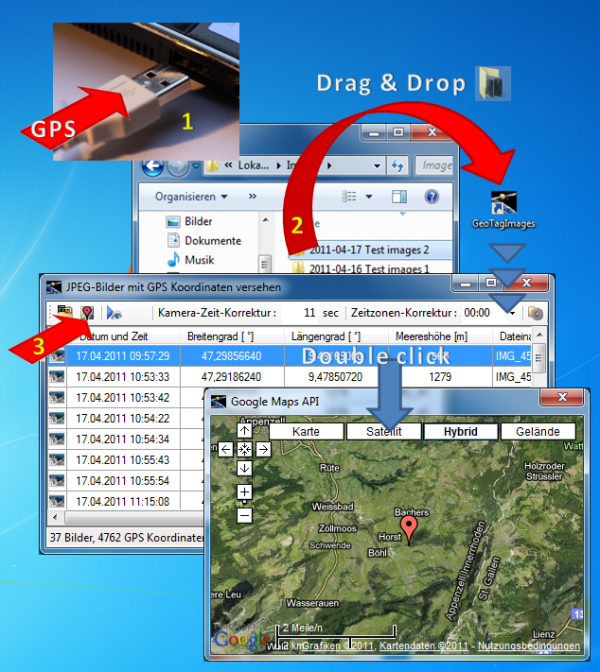
Task: Click horizontal scrollbar left arrow in list
Action: [55, 517]
